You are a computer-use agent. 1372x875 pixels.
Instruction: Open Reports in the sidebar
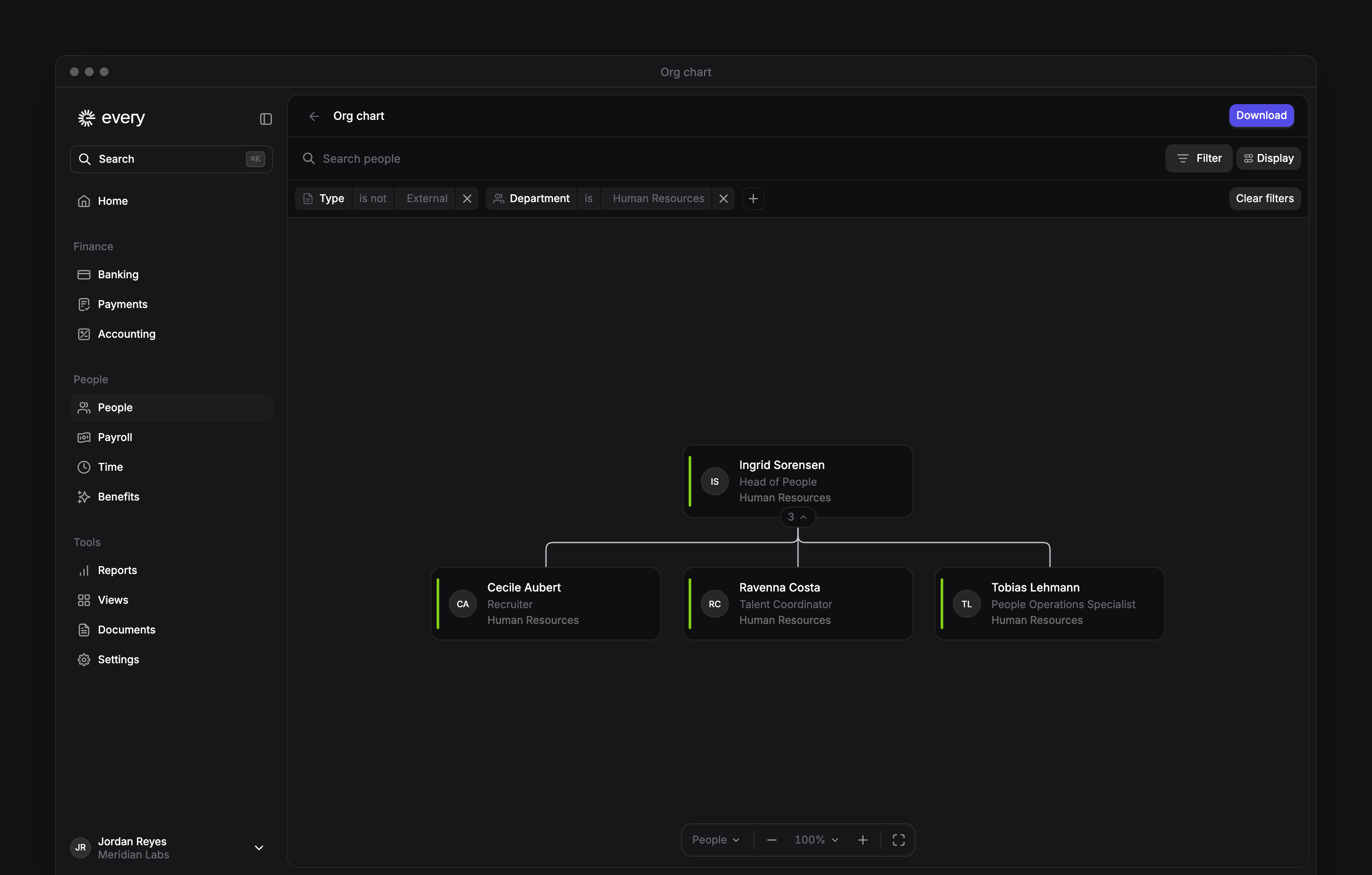click(171, 570)
